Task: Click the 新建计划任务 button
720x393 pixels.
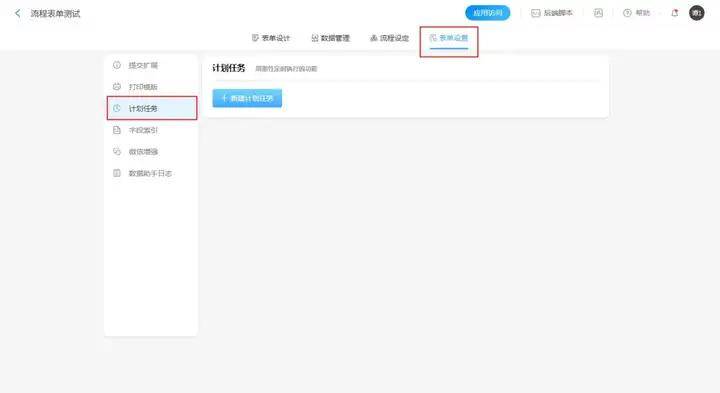Action: (x=247, y=98)
